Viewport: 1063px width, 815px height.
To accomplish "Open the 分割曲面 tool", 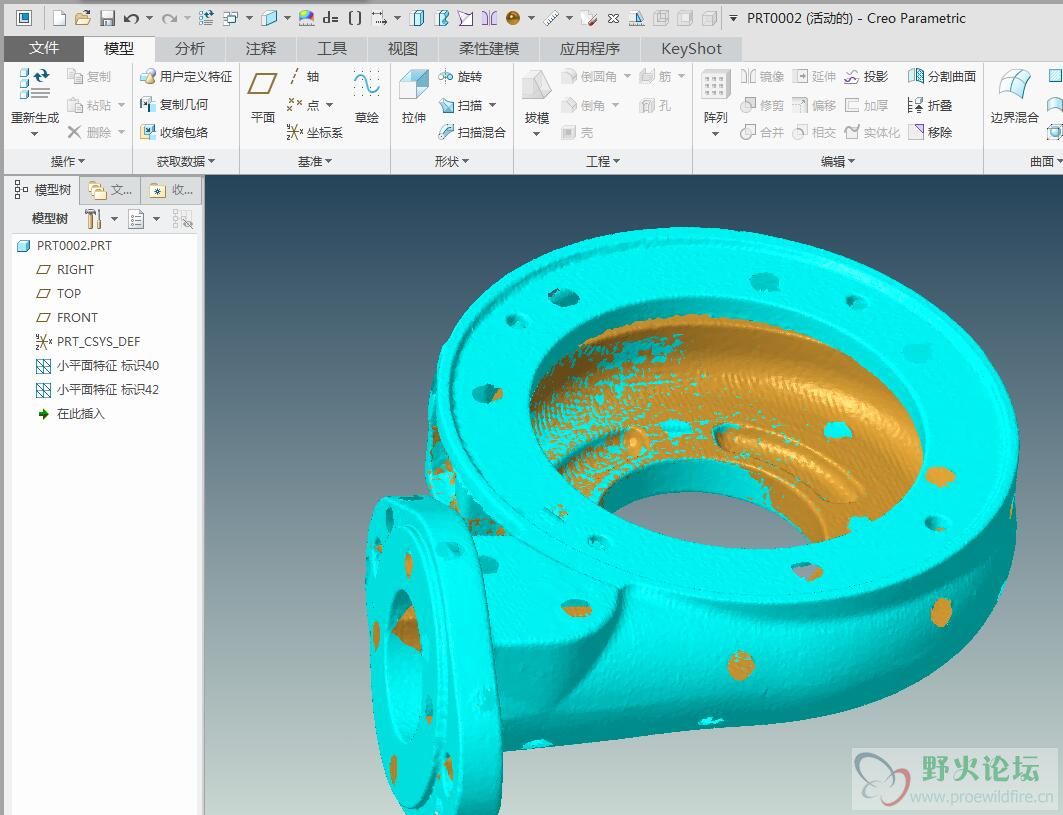I will tap(941, 77).
